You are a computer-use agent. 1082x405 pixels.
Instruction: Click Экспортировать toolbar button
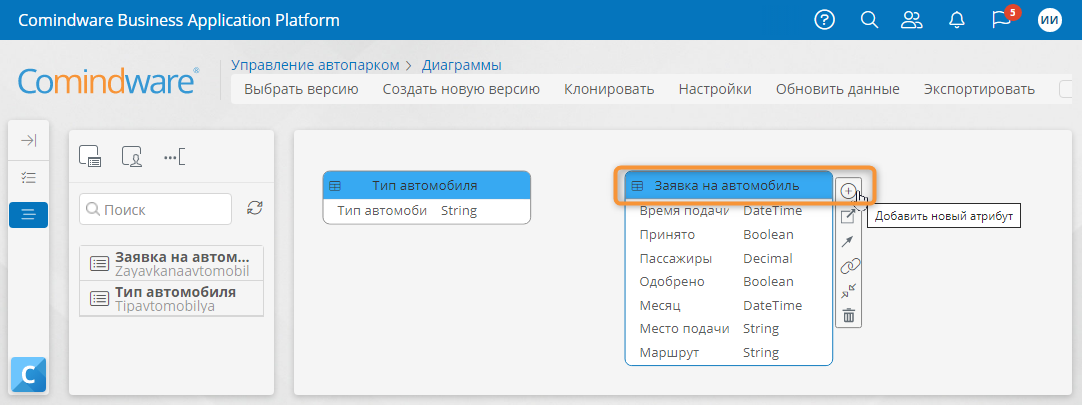979,89
